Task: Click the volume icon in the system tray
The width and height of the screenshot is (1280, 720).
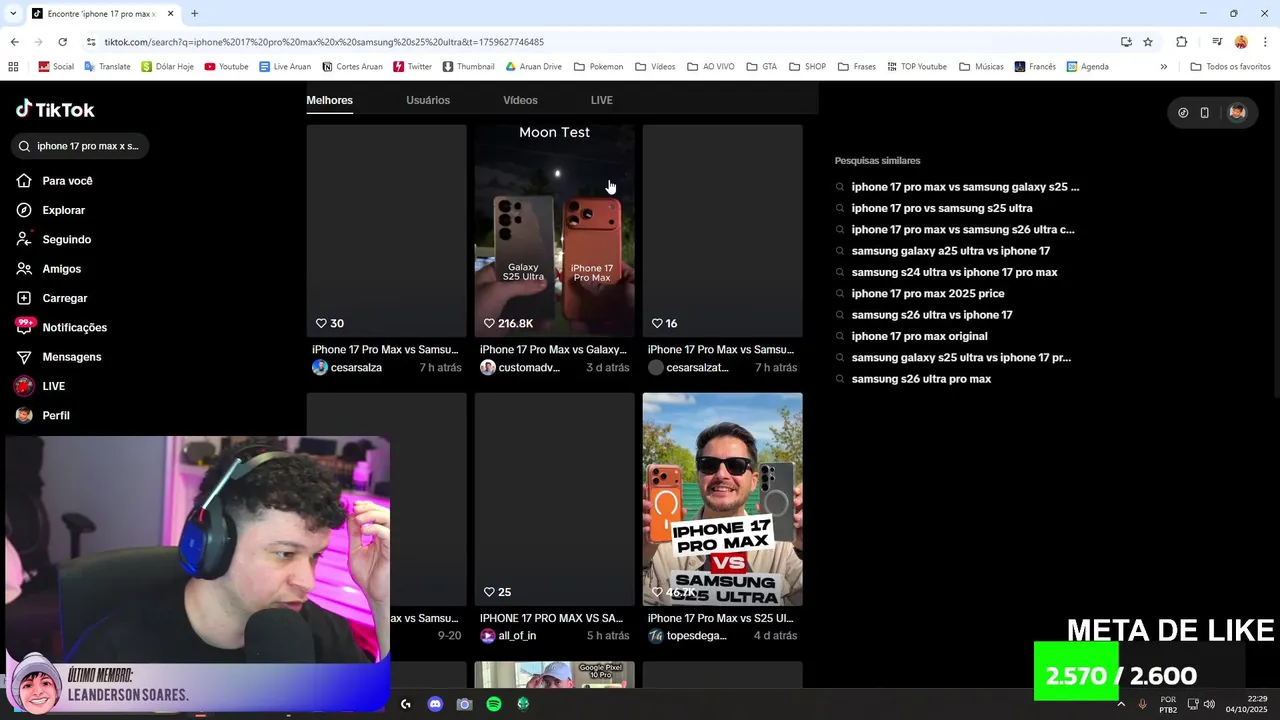Action: [x=1209, y=704]
